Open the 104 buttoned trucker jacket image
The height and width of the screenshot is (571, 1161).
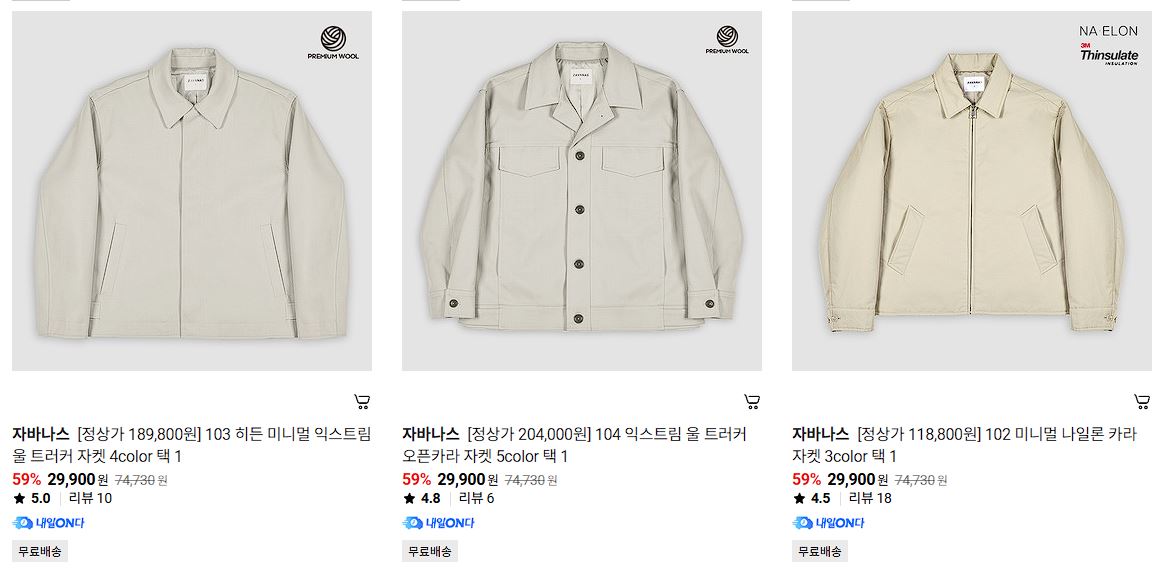[582, 191]
